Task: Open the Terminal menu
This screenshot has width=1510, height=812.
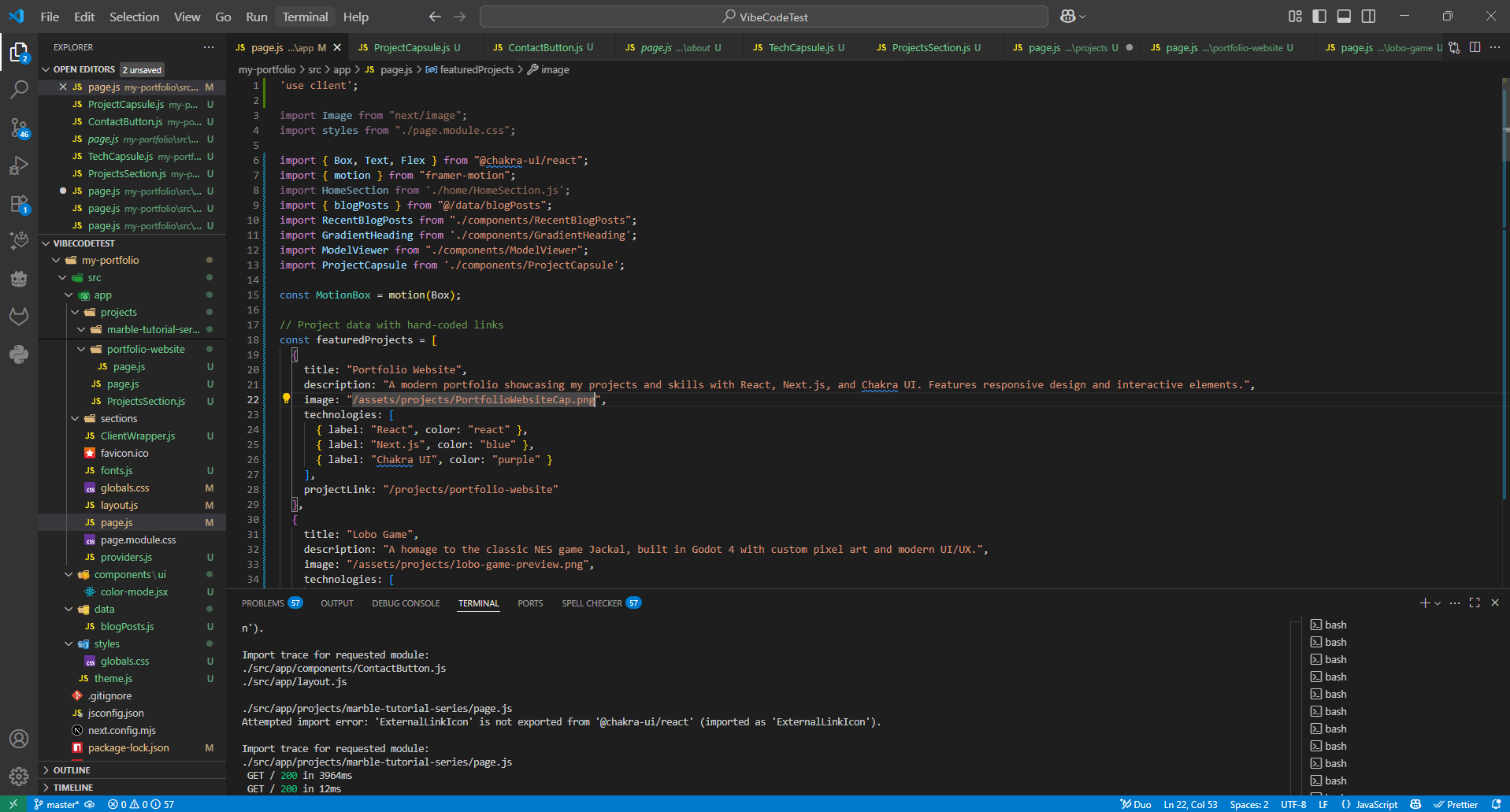Action: click(x=305, y=17)
